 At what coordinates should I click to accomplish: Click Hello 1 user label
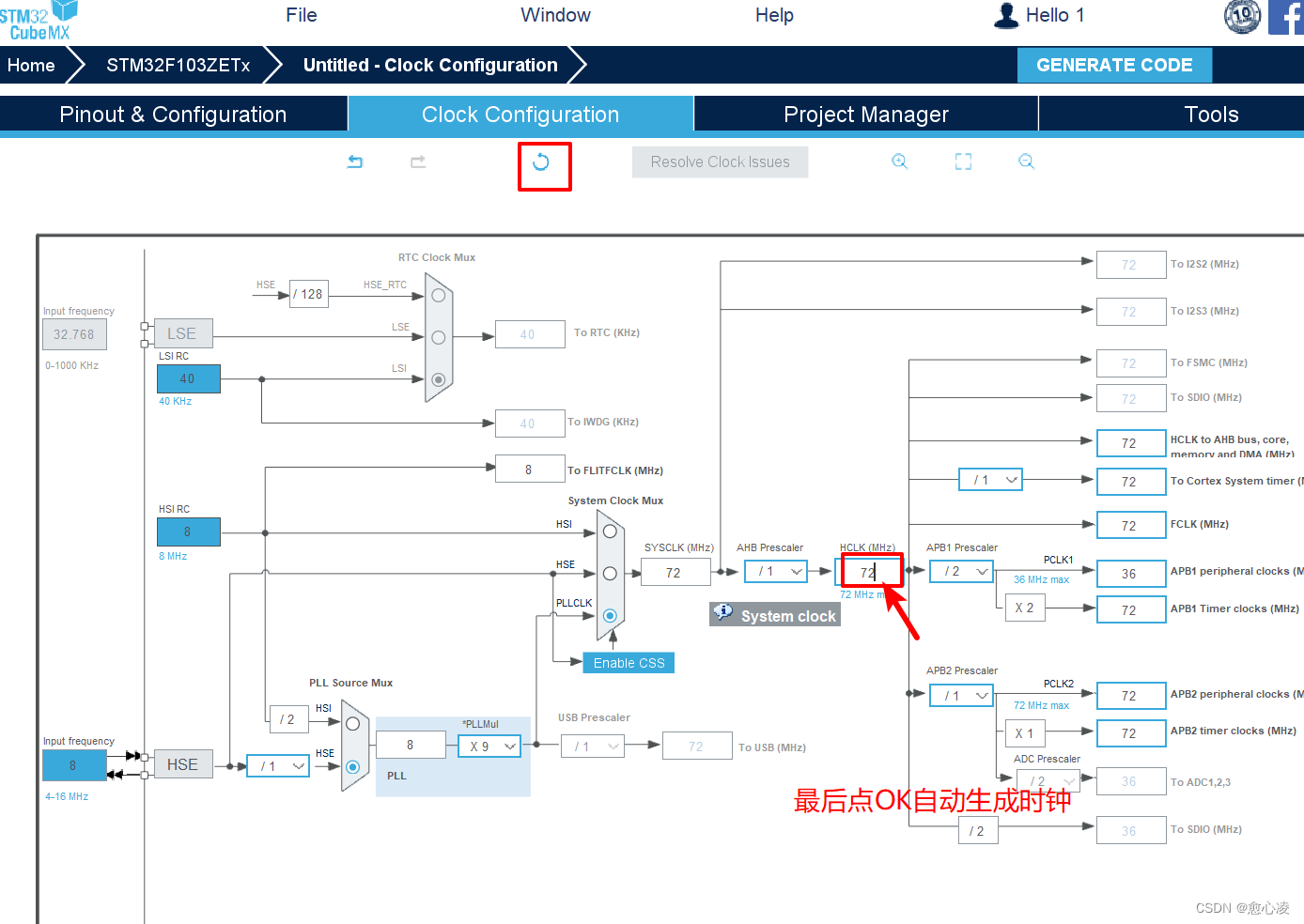(x=1055, y=15)
